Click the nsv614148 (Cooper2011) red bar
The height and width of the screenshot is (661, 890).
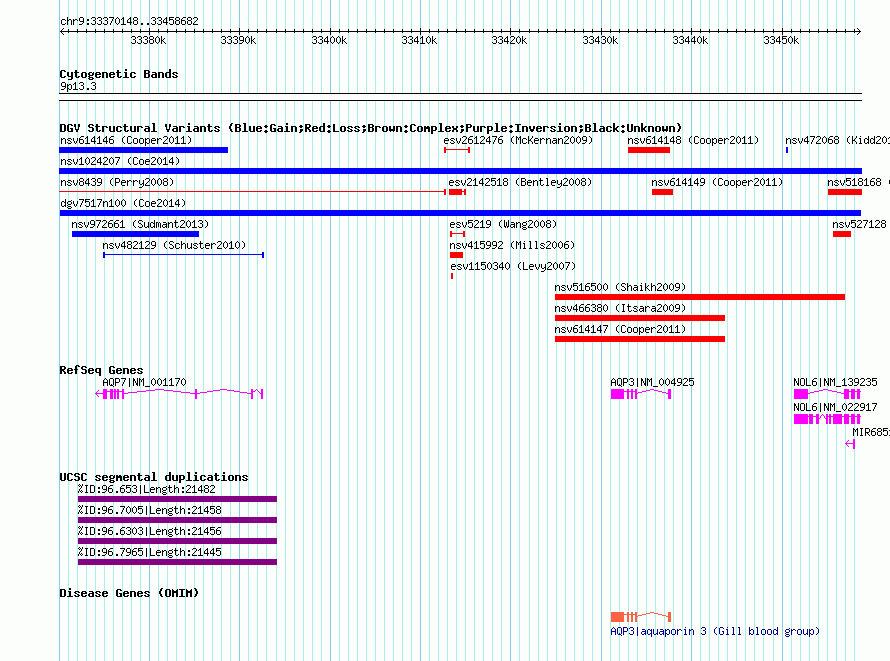click(x=649, y=150)
